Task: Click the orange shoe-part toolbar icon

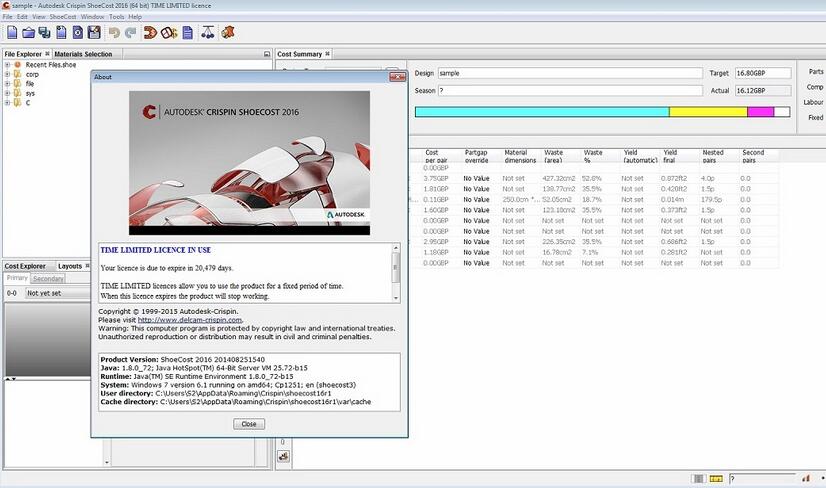Action: 150,33
